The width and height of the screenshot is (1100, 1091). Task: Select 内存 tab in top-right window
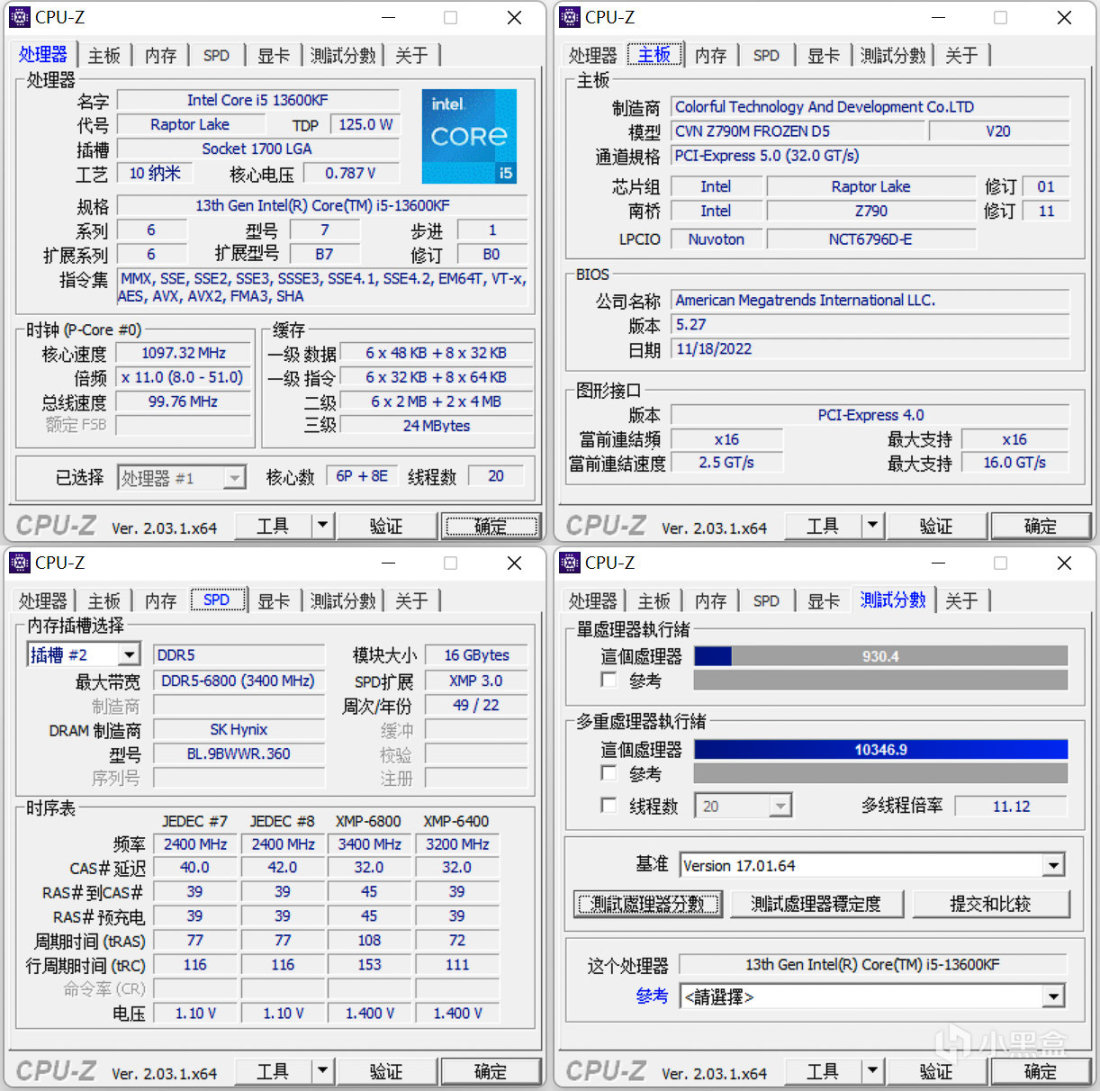[x=711, y=55]
